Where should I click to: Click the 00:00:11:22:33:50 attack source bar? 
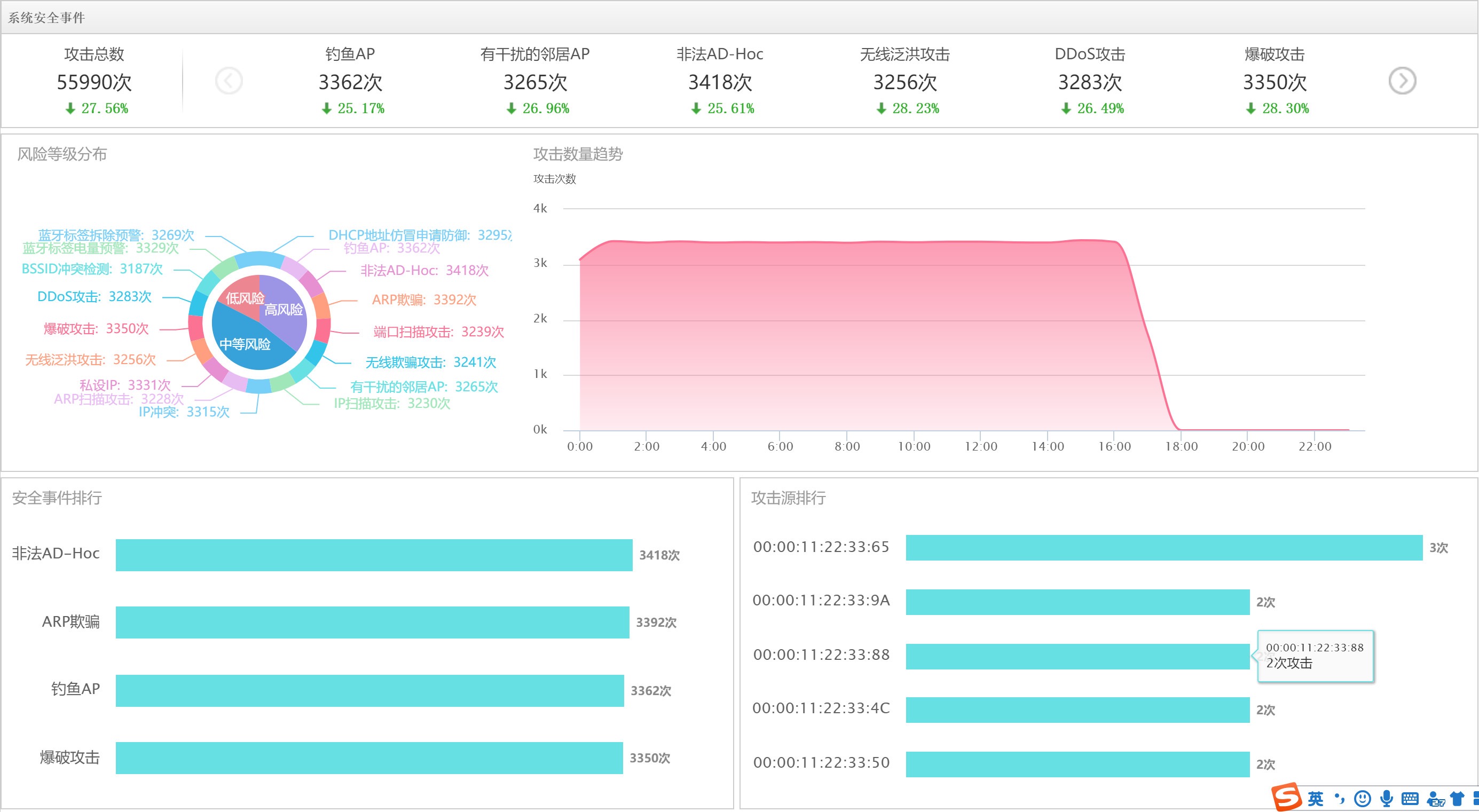click(1077, 764)
